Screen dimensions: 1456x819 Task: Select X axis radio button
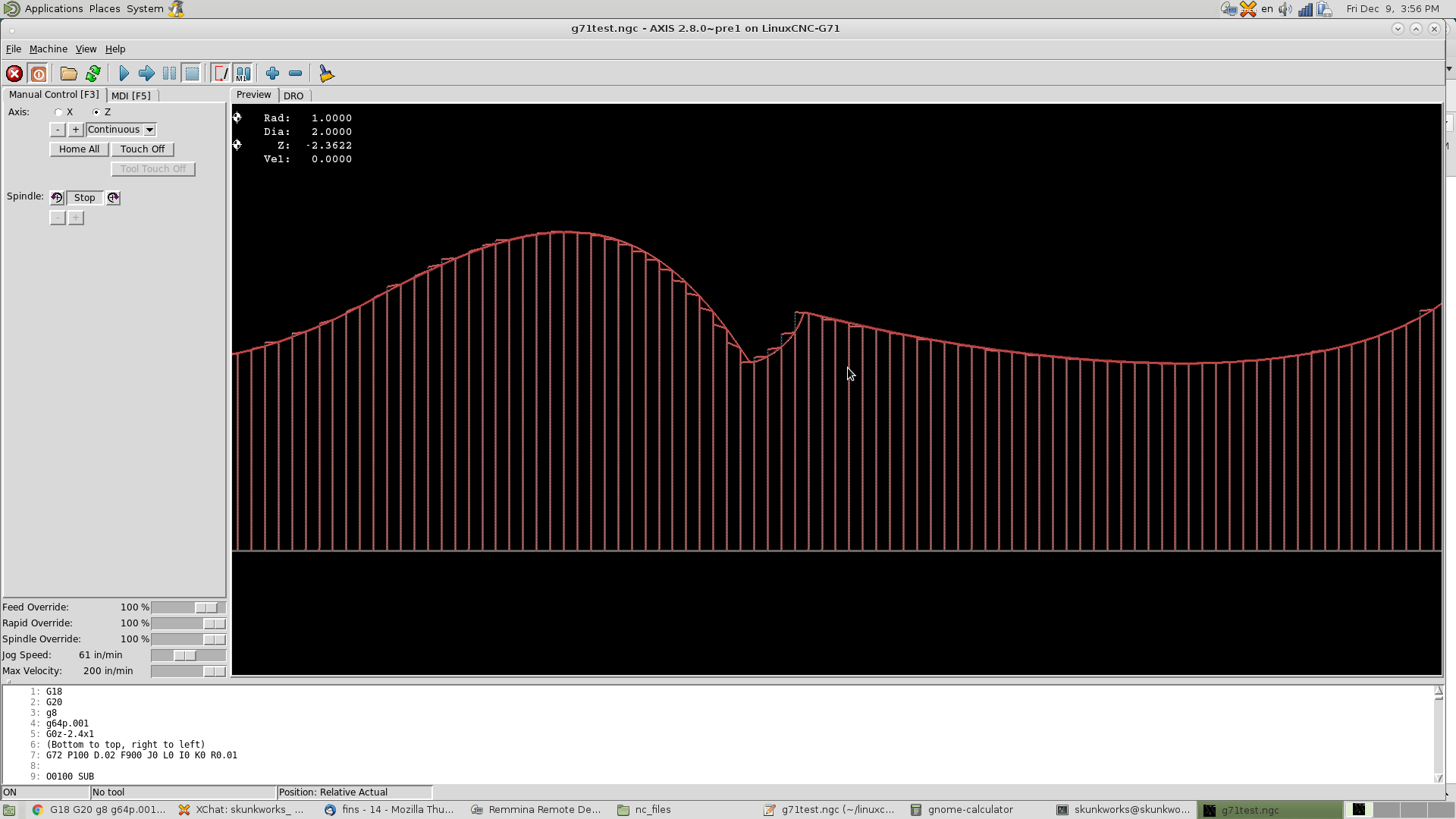58,112
